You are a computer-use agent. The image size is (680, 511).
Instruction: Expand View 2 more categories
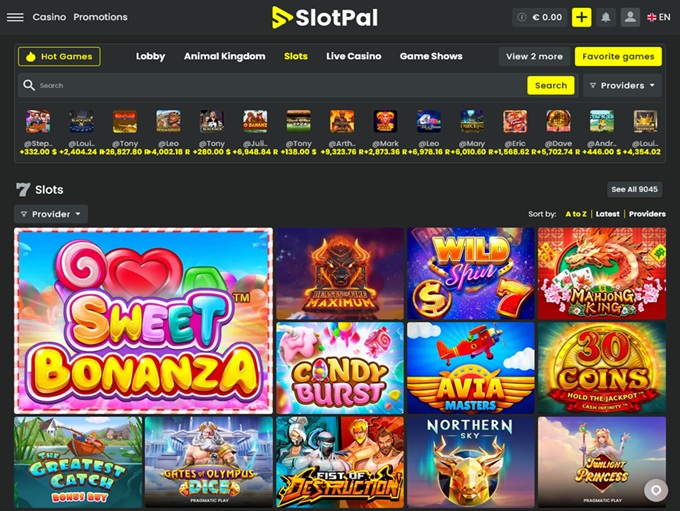(534, 56)
